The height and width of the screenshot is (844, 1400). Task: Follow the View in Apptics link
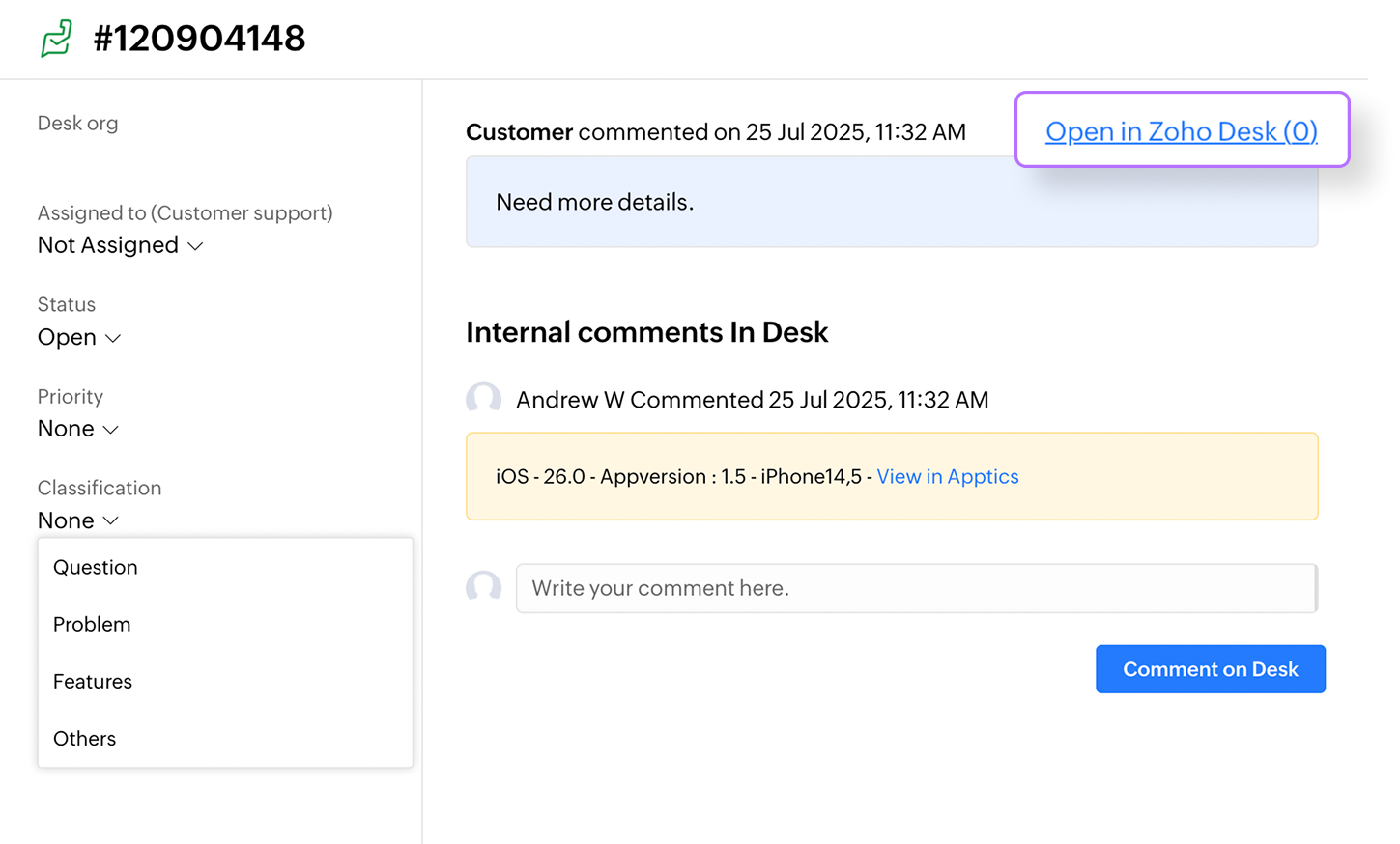947,476
